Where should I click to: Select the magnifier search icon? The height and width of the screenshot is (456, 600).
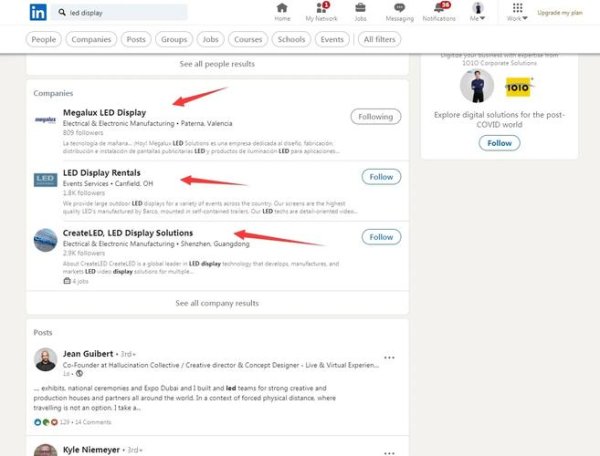62,13
